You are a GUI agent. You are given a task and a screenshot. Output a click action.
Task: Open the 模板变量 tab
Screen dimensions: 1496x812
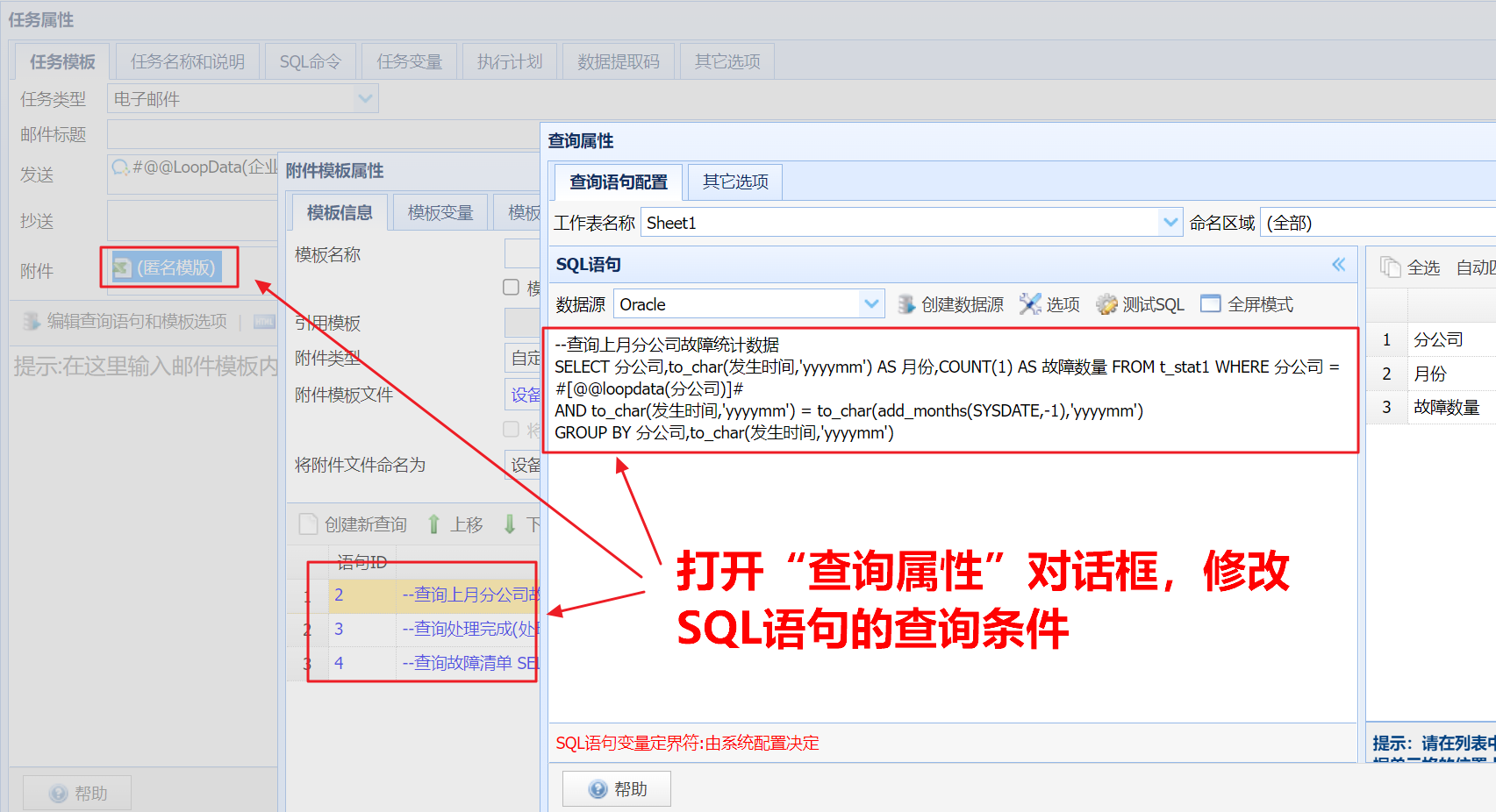coord(440,212)
